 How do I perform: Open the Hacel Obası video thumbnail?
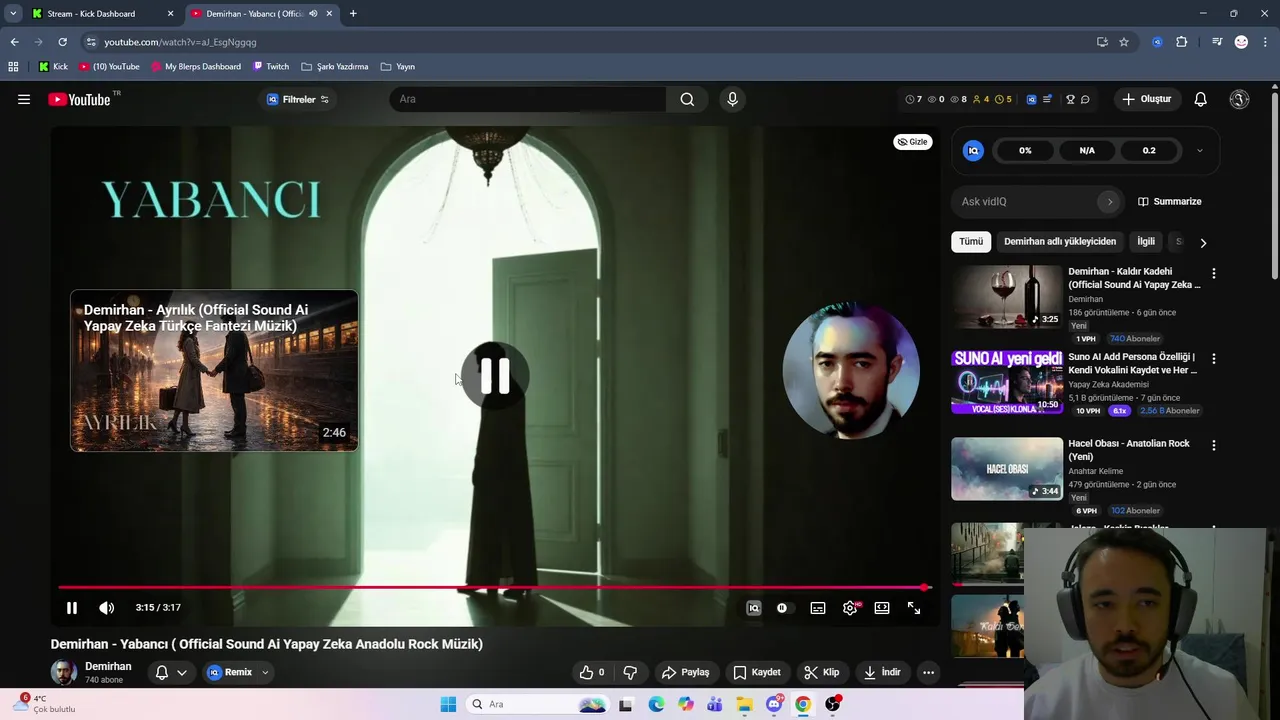tap(1007, 468)
